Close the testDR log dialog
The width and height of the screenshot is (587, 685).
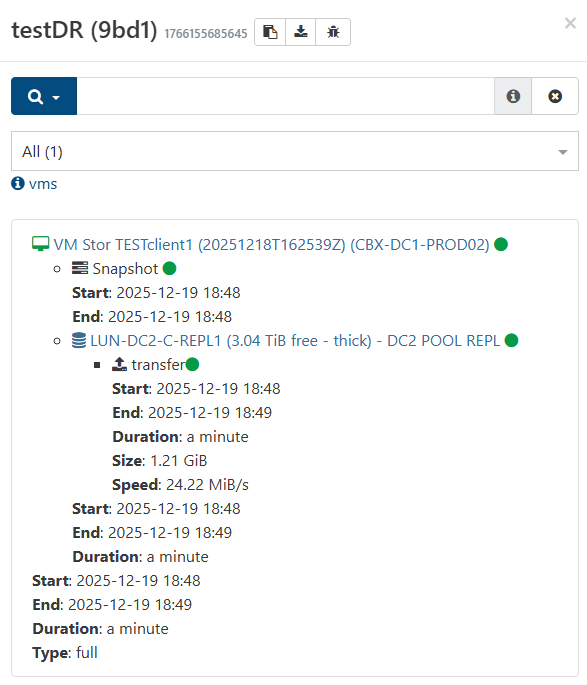pyautogui.click(x=570, y=23)
